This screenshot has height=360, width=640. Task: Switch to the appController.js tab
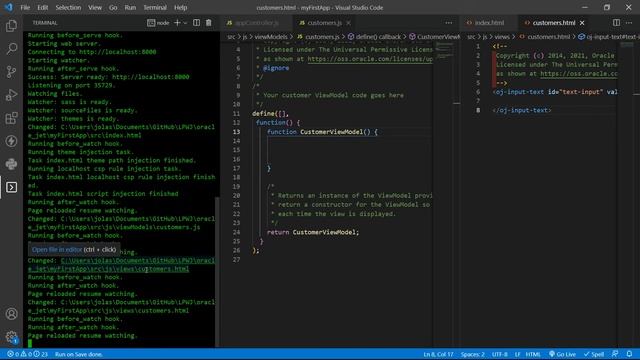click(x=256, y=23)
